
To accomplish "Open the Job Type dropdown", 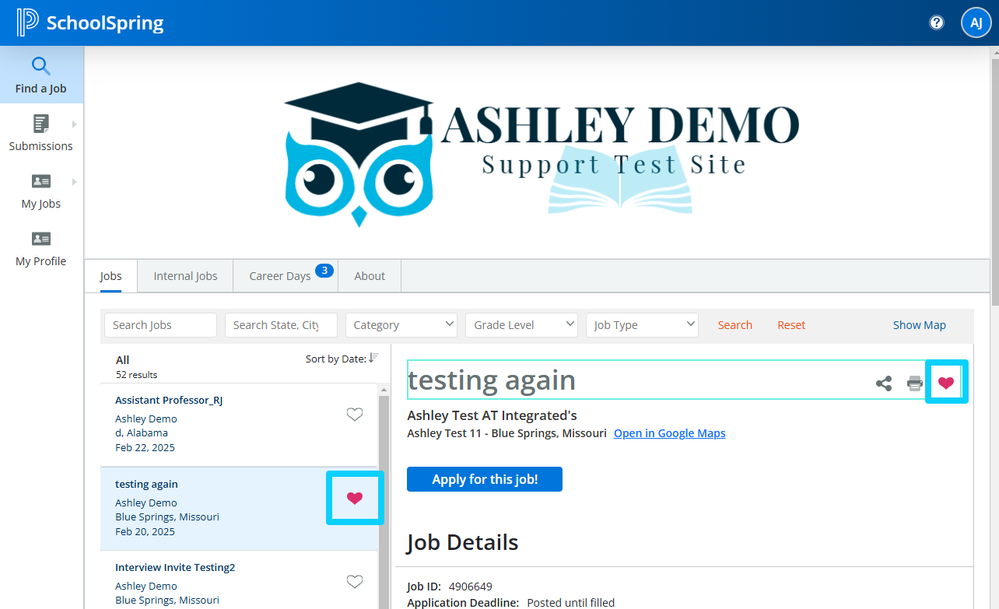I will pyautogui.click(x=641, y=324).
